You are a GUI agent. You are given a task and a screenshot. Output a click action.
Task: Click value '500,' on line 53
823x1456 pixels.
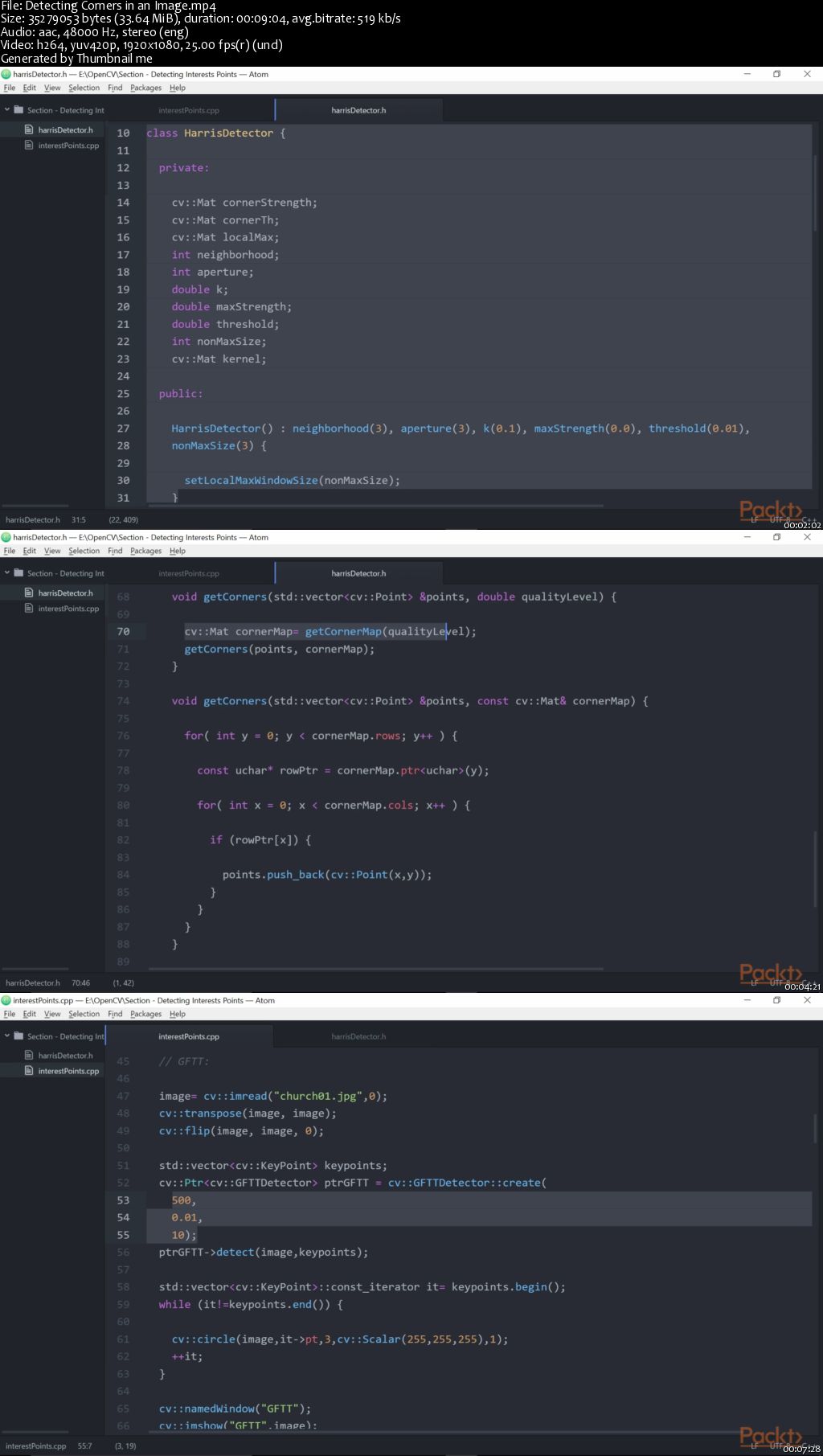184,1200
